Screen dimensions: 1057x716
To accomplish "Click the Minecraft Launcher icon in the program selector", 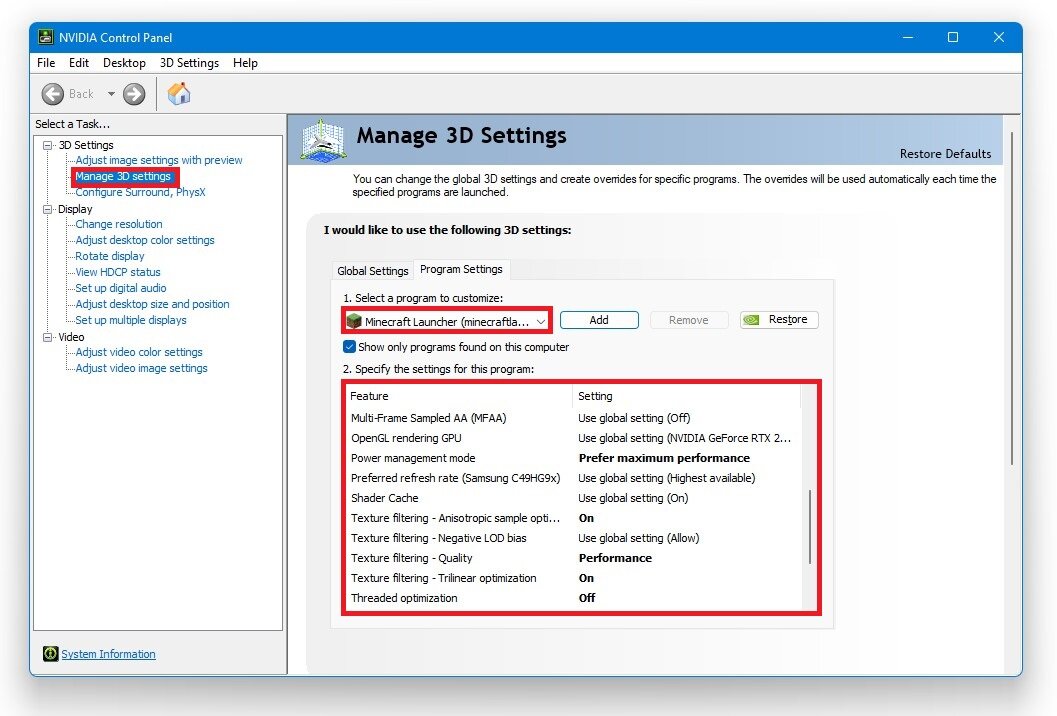I will pos(355,320).
